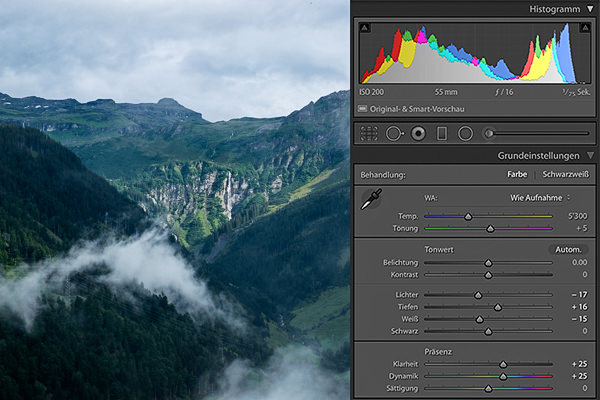Click the ISO 200 readout
The image size is (600, 400).
[371, 92]
